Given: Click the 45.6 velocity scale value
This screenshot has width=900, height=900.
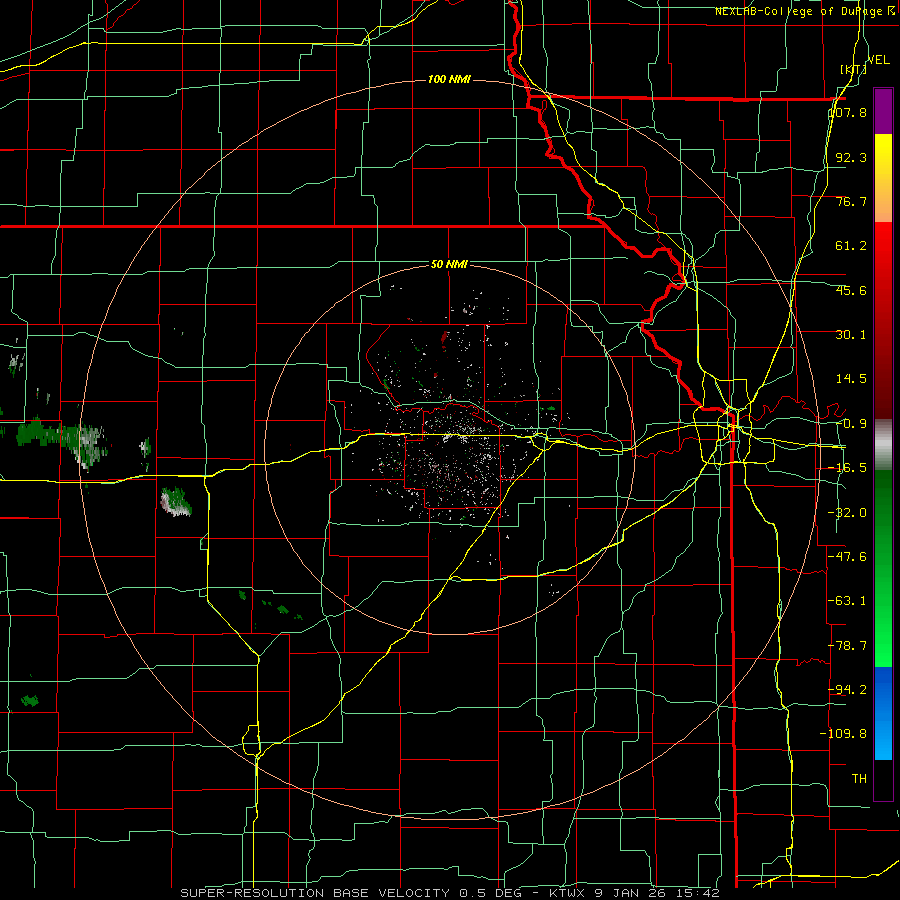Looking at the screenshot, I should click(x=851, y=290).
